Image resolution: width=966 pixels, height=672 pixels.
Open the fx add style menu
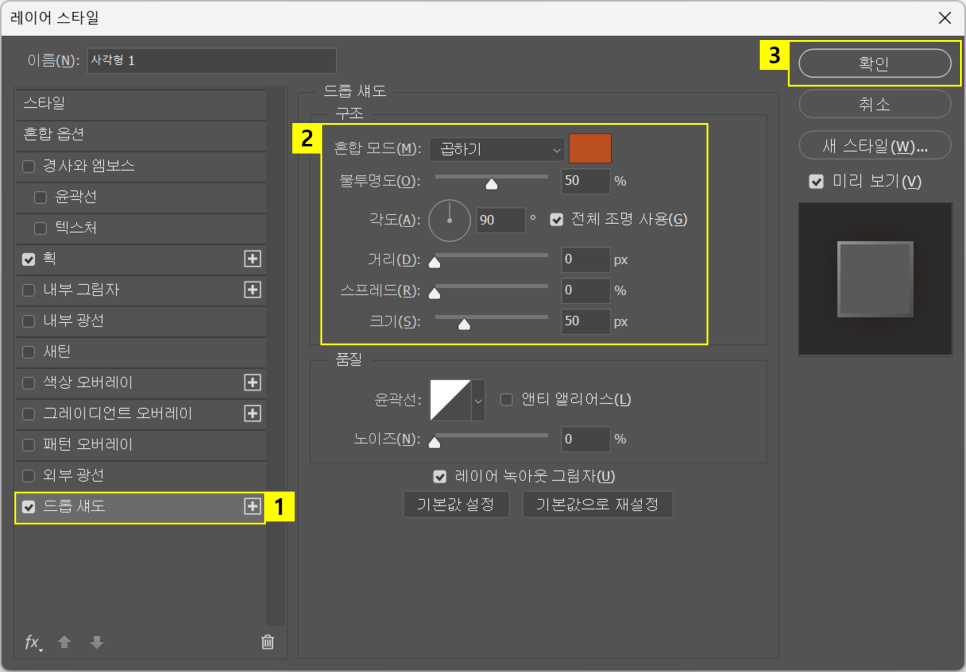click(33, 642)
